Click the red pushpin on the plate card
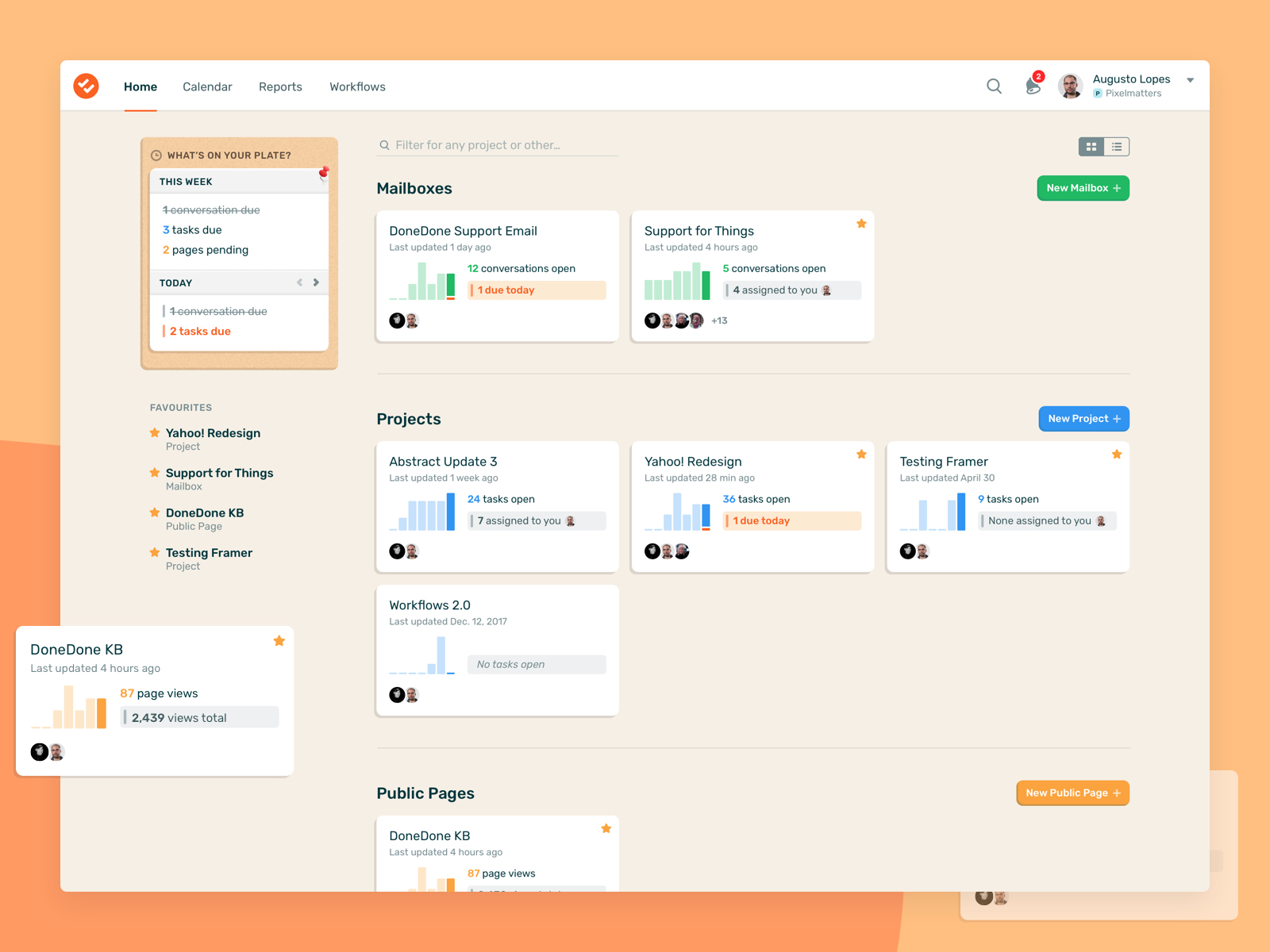 pyautogui.click(x=324, y=173)
